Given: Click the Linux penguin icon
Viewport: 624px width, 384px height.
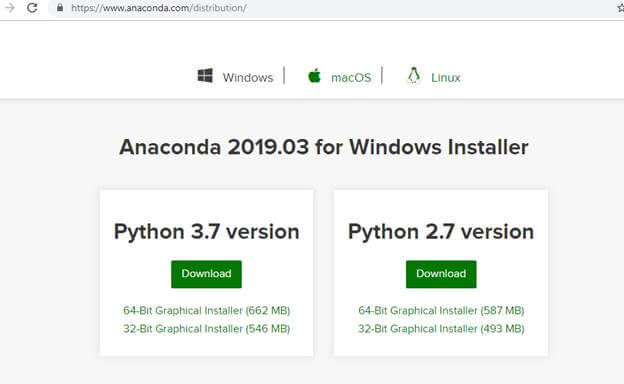Looking at the screenshot, I should [x=414, y=75].
